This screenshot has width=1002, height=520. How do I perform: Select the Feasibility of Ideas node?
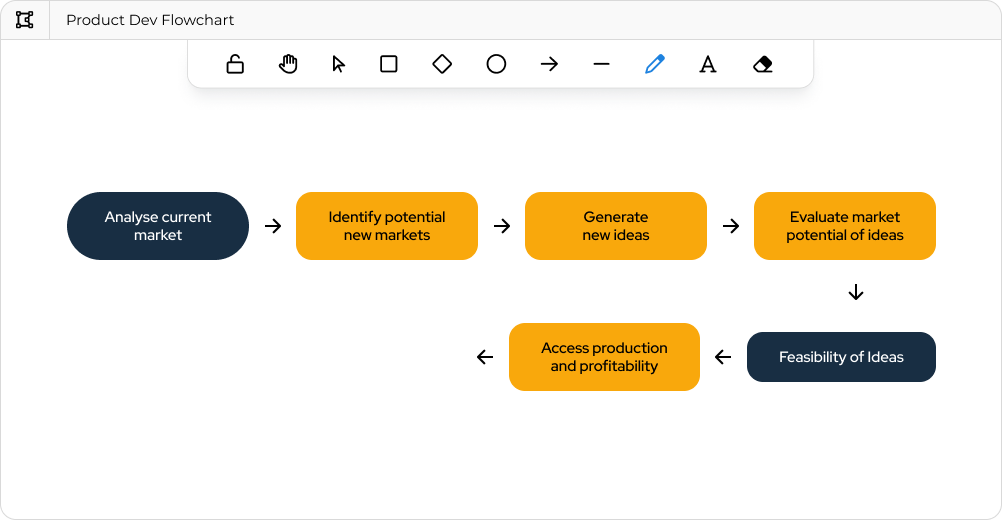(841, 357)
